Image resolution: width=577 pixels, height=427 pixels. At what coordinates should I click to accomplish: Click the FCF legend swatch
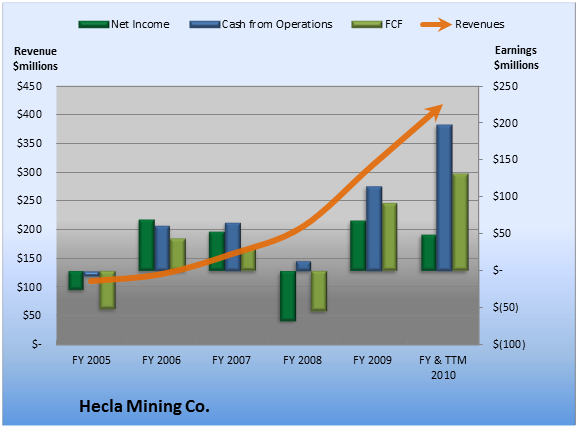point(367,25)
